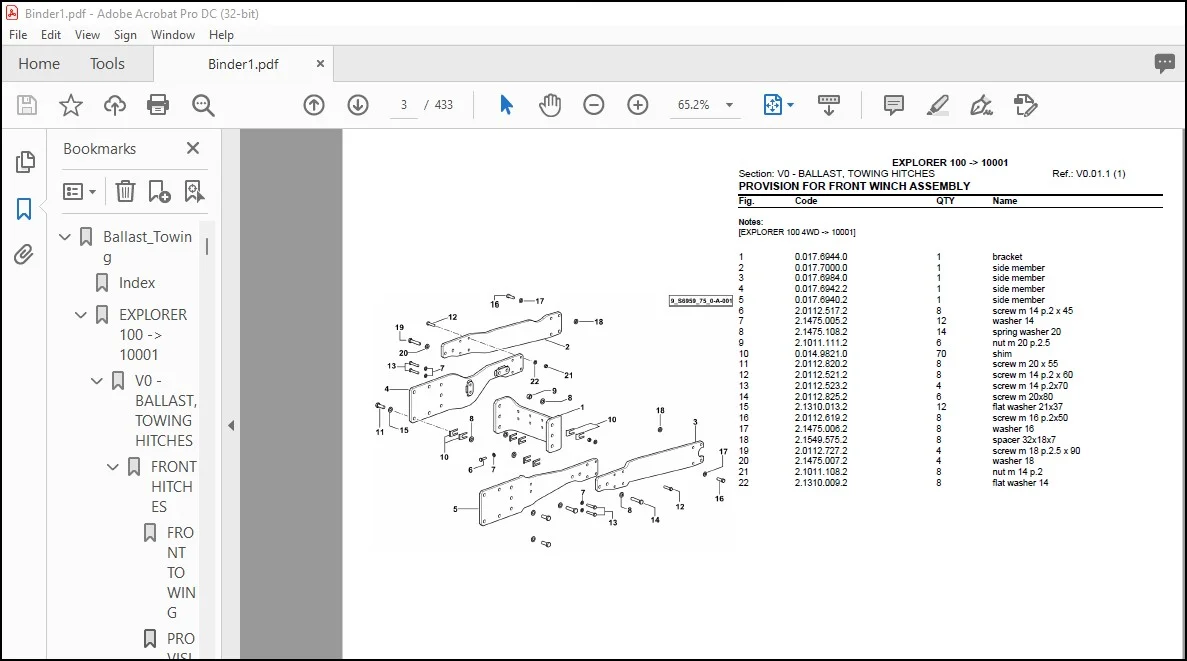Open the Sign menu

(x=125, y=35)
